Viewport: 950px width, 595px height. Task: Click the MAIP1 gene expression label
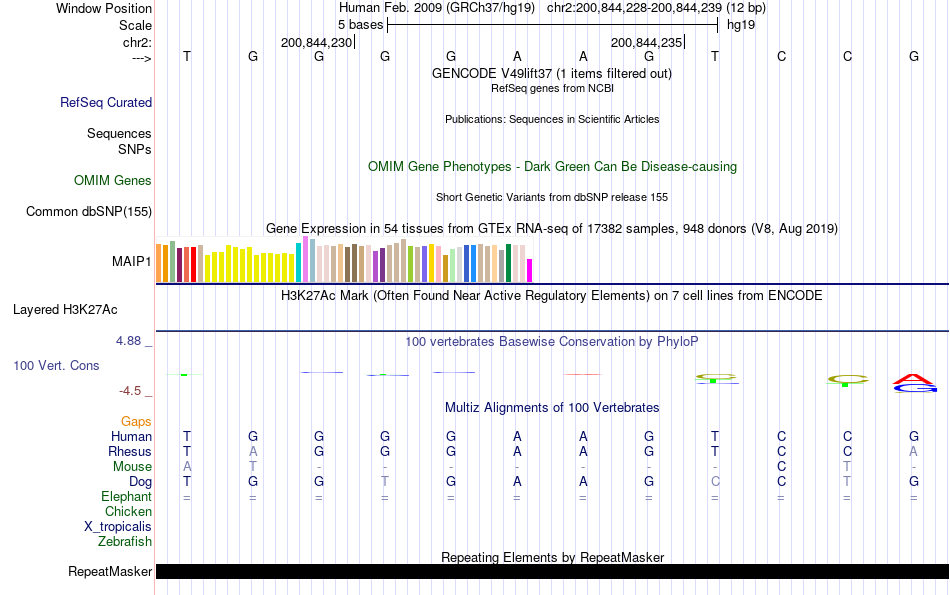click(131, 261)
